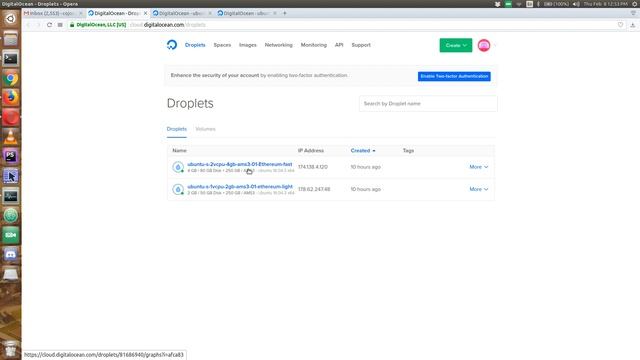Screen dimensions: 640x360
Task: Open the Spaces navigation item
Action: click(222, 45)
